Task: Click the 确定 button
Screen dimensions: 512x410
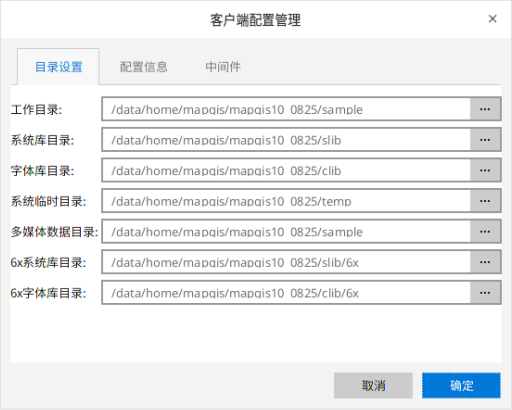Action: [461, 386]
